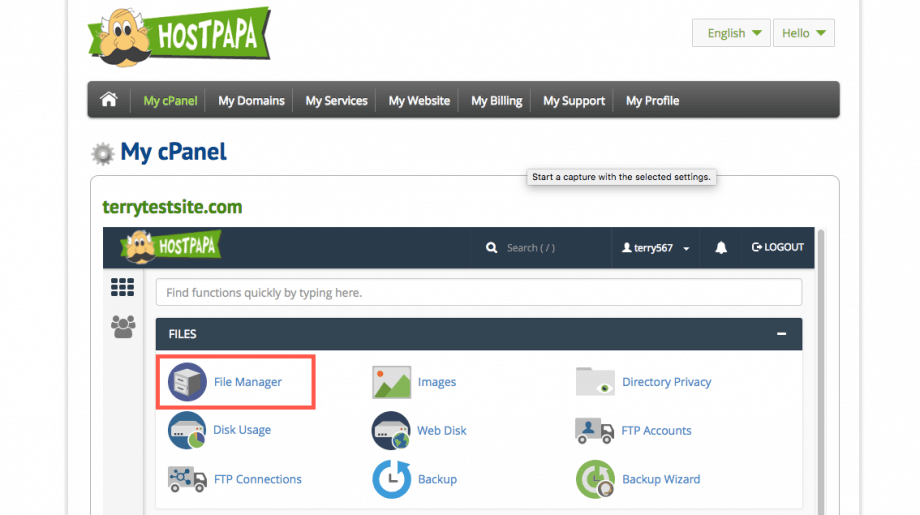Click the terrytestsite.com domain heading
920x515 pixels.
172,206
